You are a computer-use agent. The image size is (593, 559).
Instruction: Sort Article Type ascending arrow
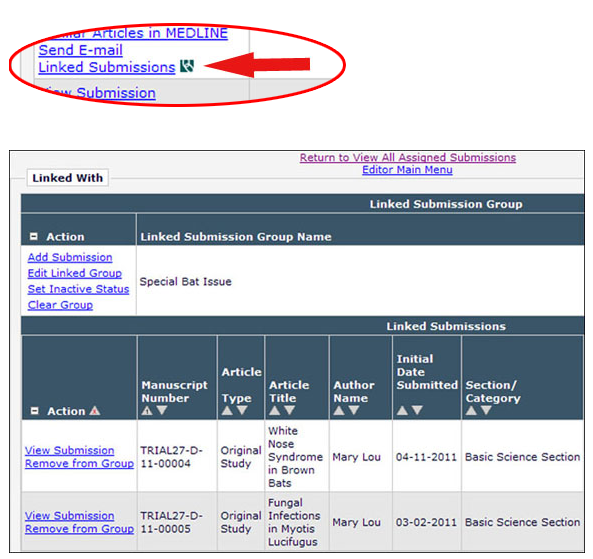point(227,410)
